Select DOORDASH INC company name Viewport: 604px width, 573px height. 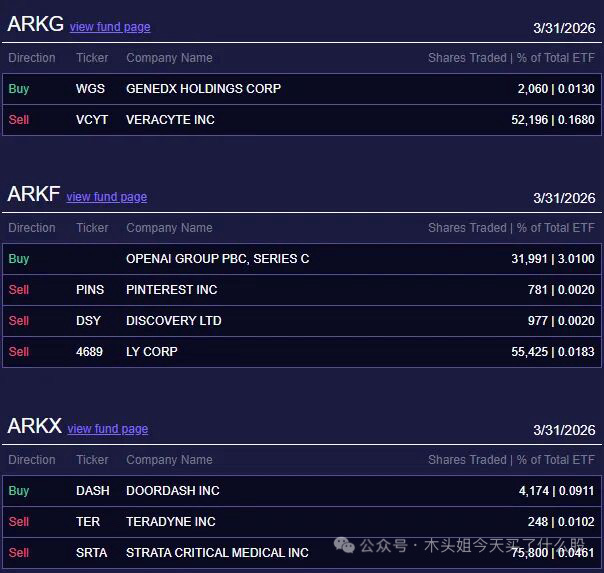point(173,491)
